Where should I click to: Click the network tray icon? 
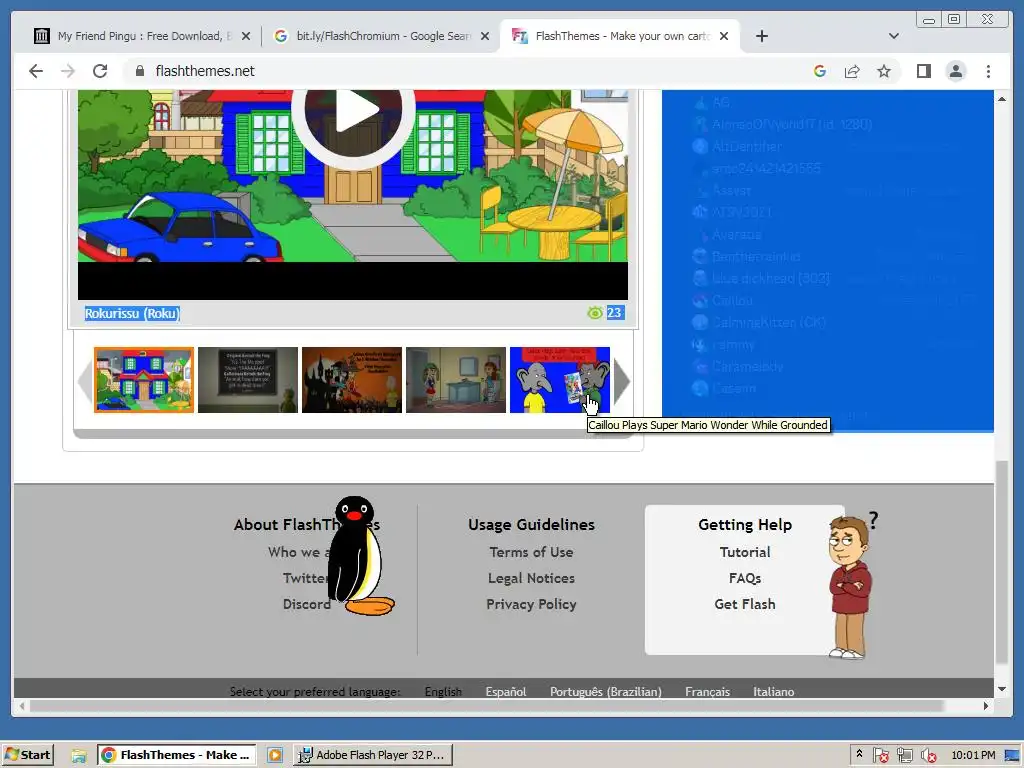click(904, 756)
